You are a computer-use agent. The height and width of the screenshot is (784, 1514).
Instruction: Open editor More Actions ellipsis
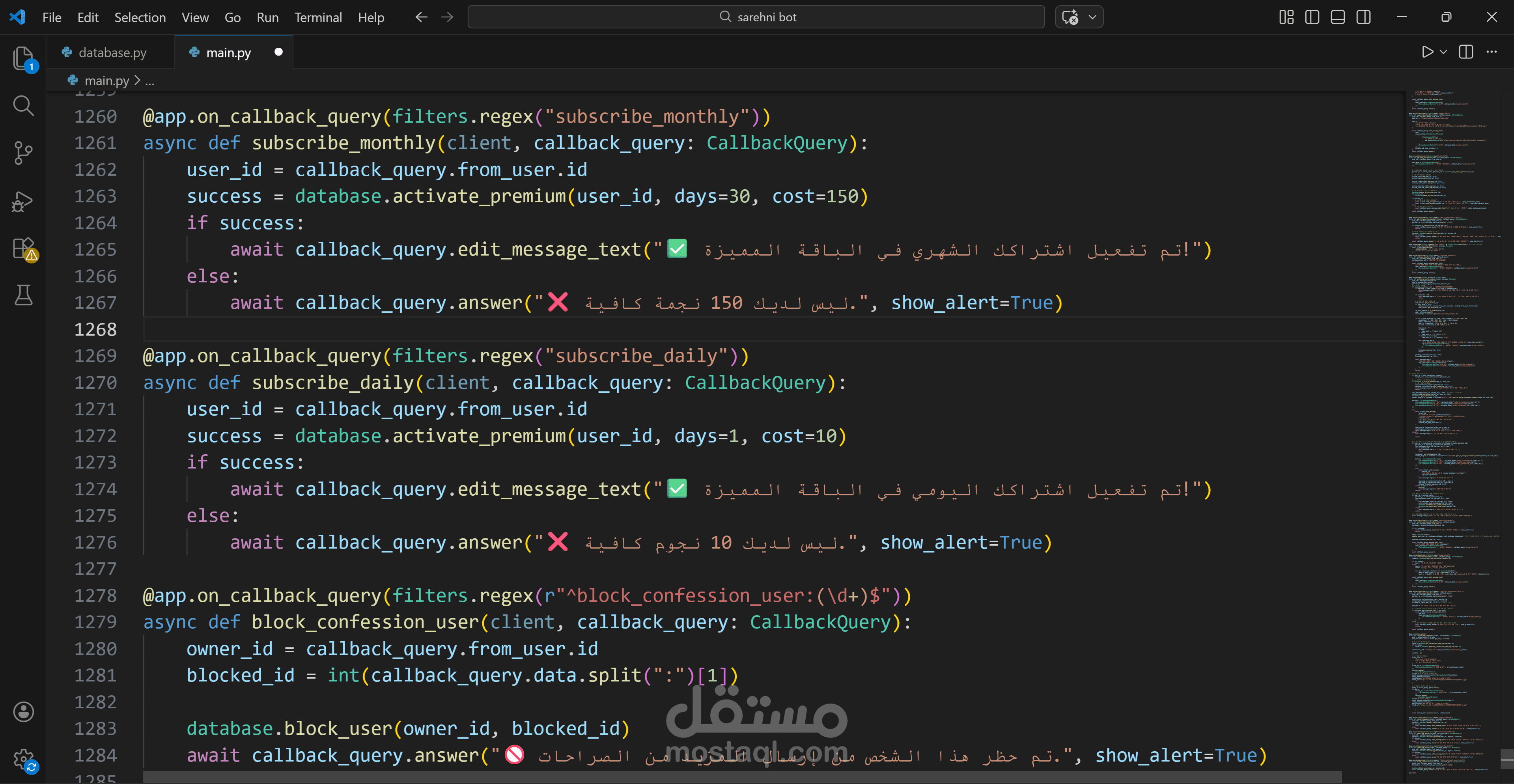[x=1492, y=52]
